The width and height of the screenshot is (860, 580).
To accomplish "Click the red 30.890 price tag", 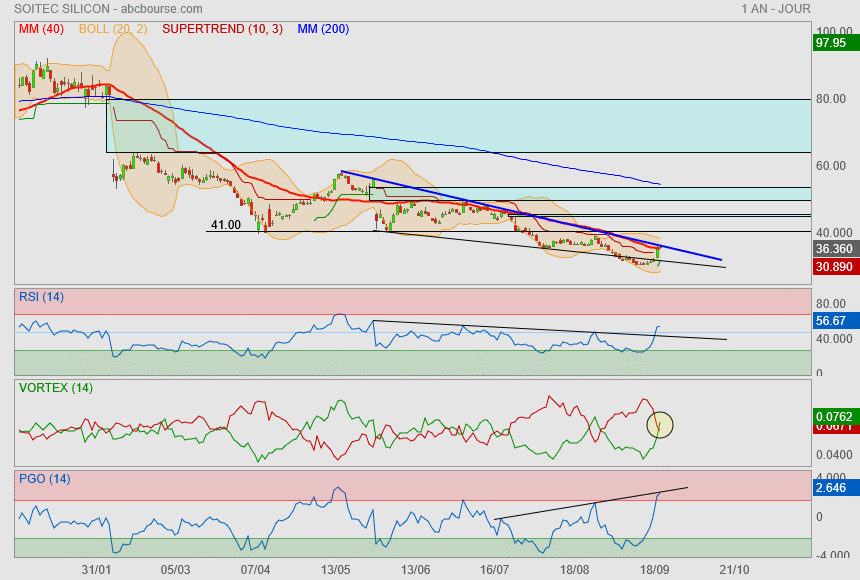I will [833, 267].
